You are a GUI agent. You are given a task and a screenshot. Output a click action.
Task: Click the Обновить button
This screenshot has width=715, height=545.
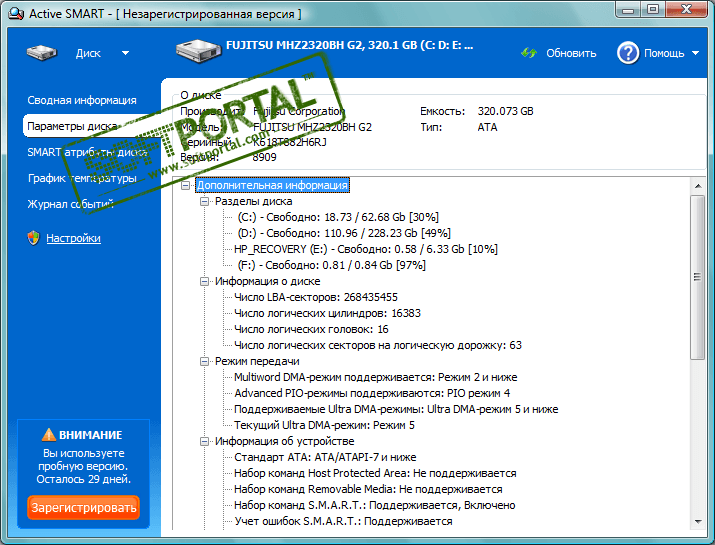[571, 53]
